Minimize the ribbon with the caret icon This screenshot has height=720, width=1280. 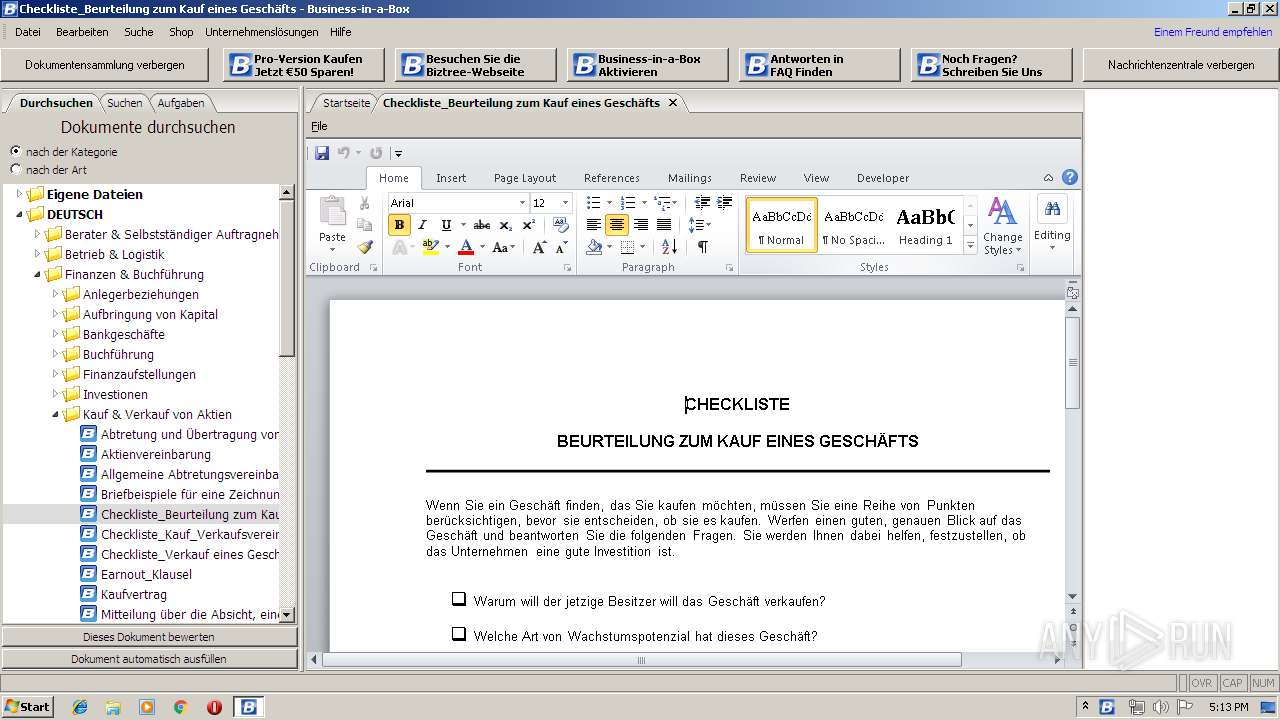tap(1049, 177)
